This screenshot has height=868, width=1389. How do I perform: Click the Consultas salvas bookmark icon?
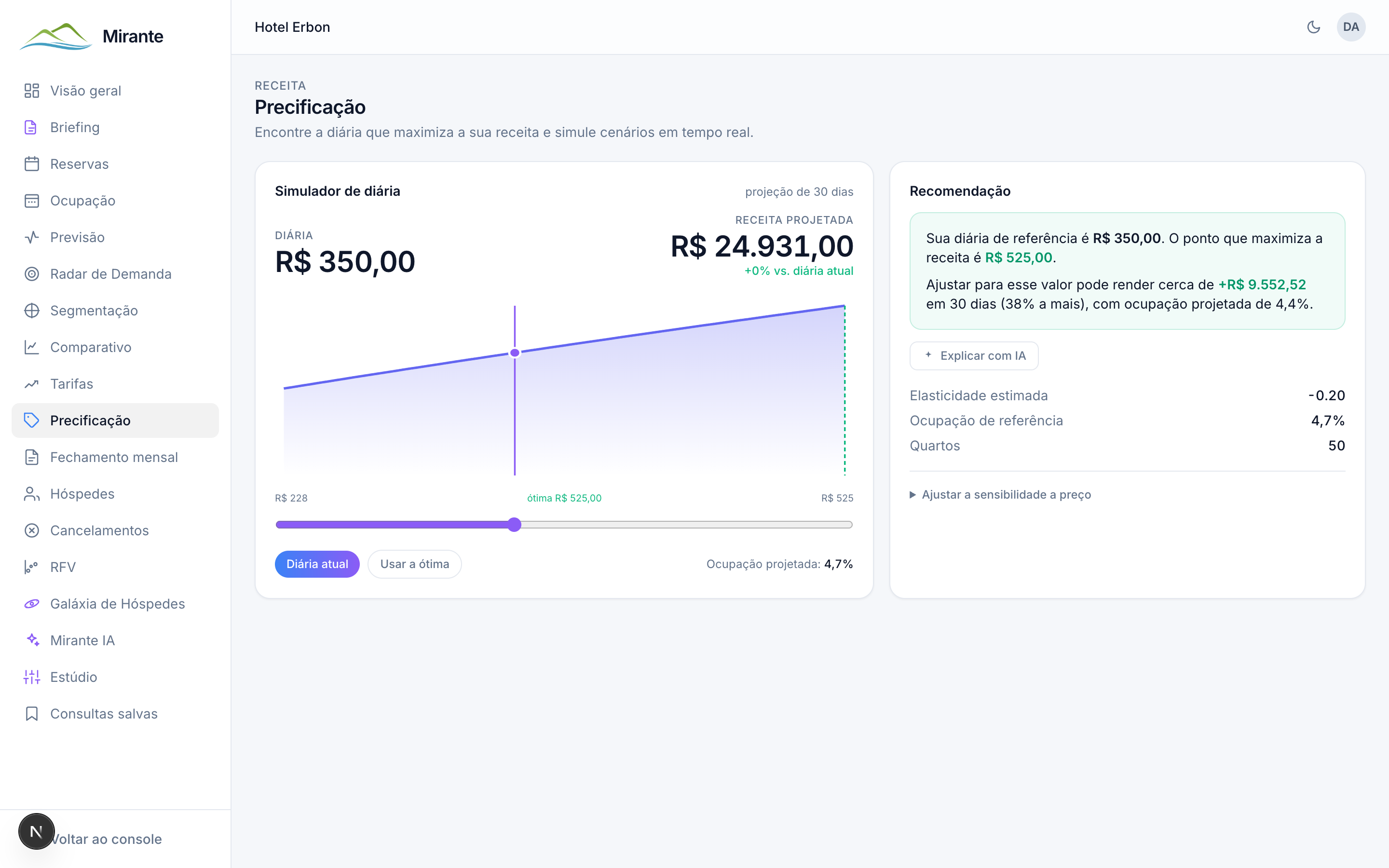click(x=31, y=714)
